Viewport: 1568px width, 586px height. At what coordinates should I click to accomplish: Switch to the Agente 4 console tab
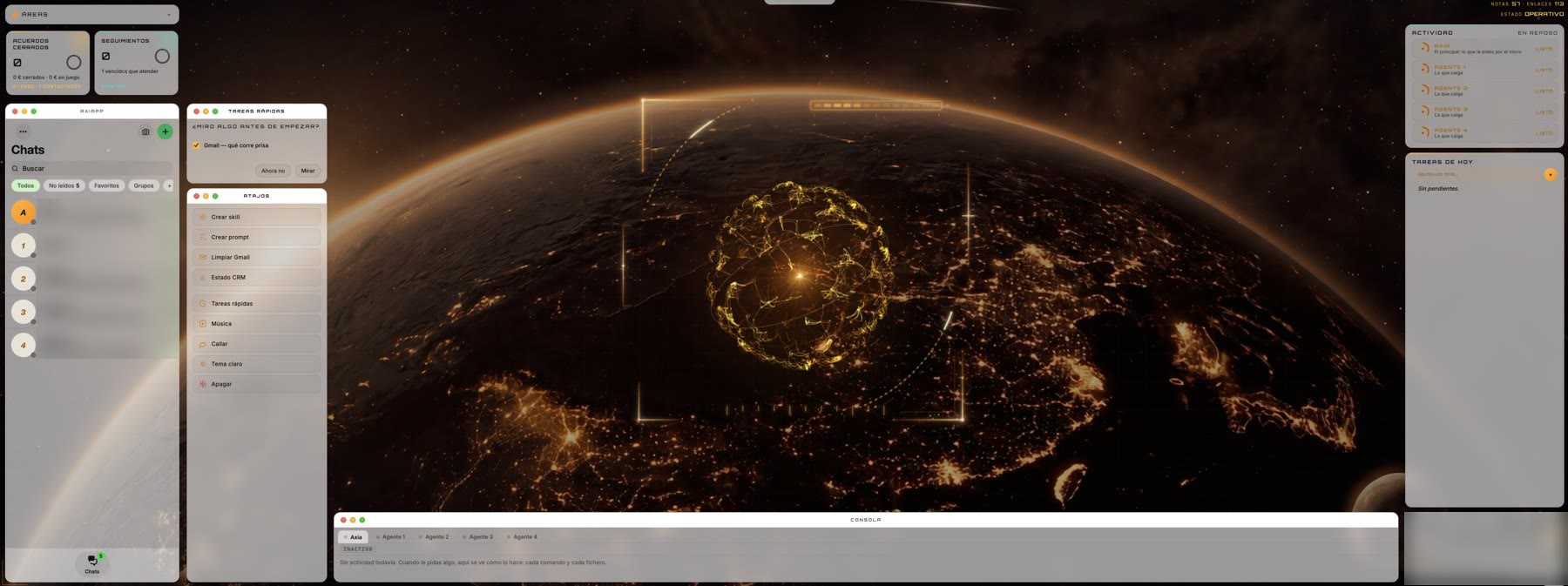[x=523, y=537]
